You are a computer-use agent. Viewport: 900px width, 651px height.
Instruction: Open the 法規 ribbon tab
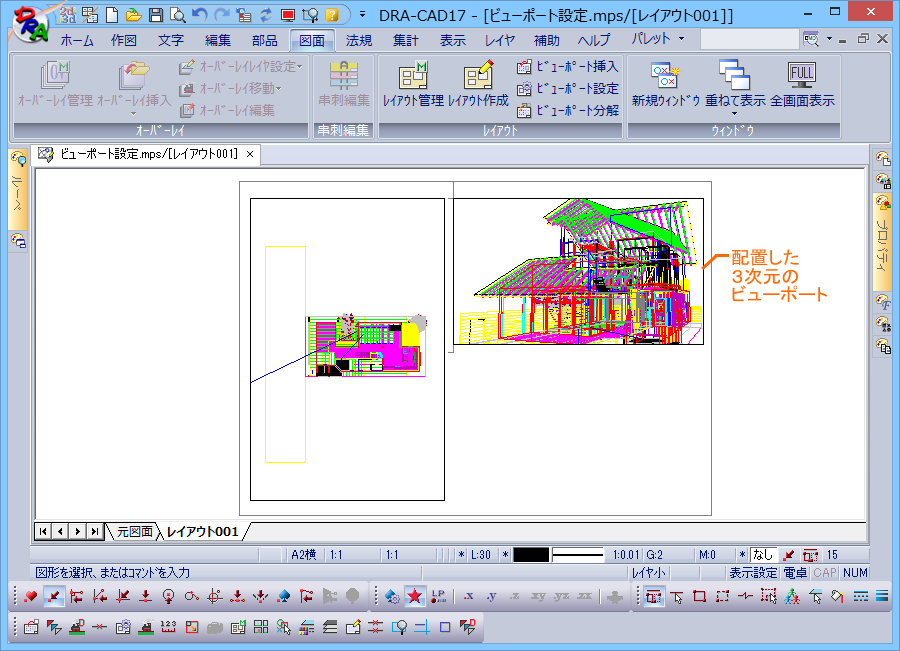click(x=359, y=40)
